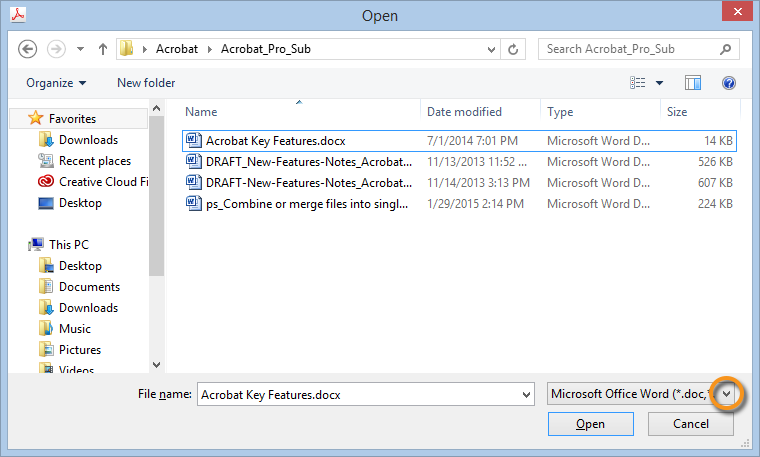Screen dimensions: 760x457
Task: Click the Back navigation arrow
Action: [x=28, y=48]
